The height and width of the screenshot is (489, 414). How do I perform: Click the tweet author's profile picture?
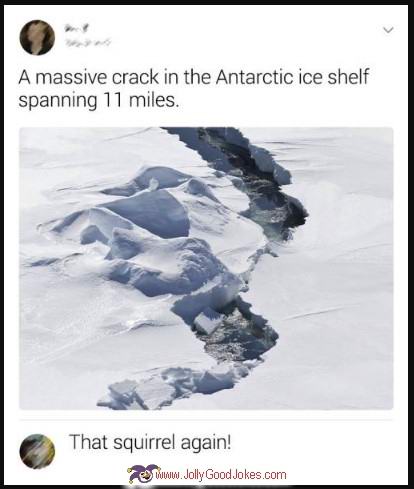37,37
